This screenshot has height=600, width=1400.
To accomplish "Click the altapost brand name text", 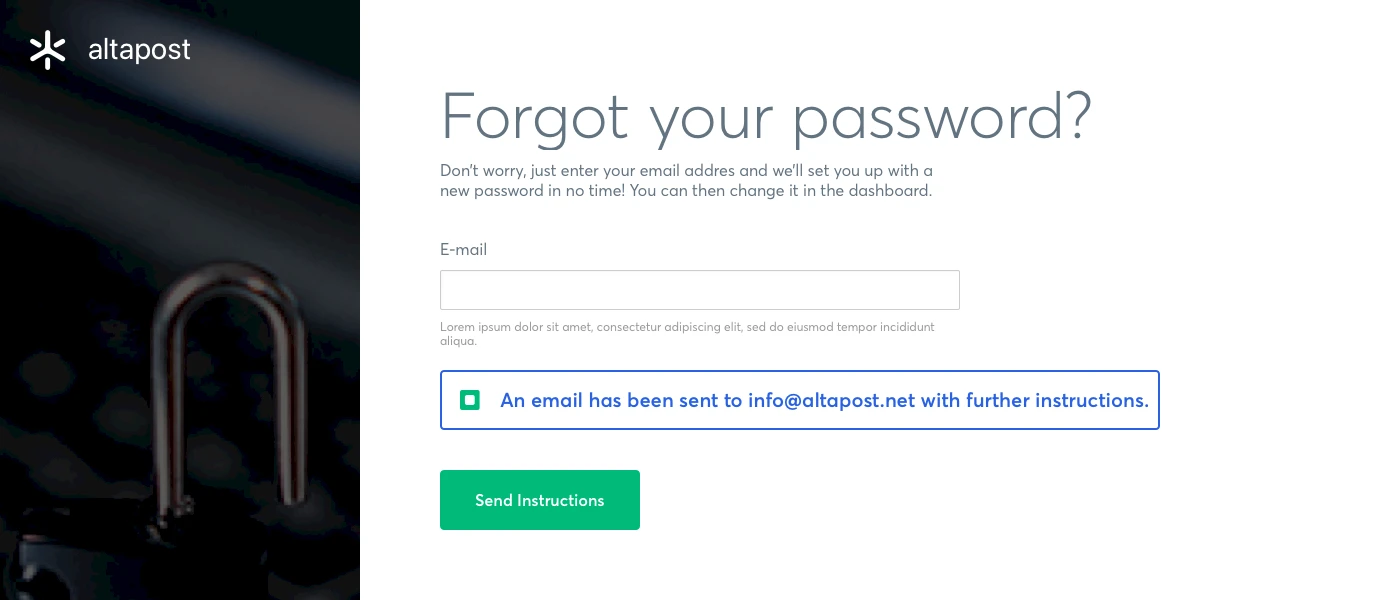I will [139, 50].
